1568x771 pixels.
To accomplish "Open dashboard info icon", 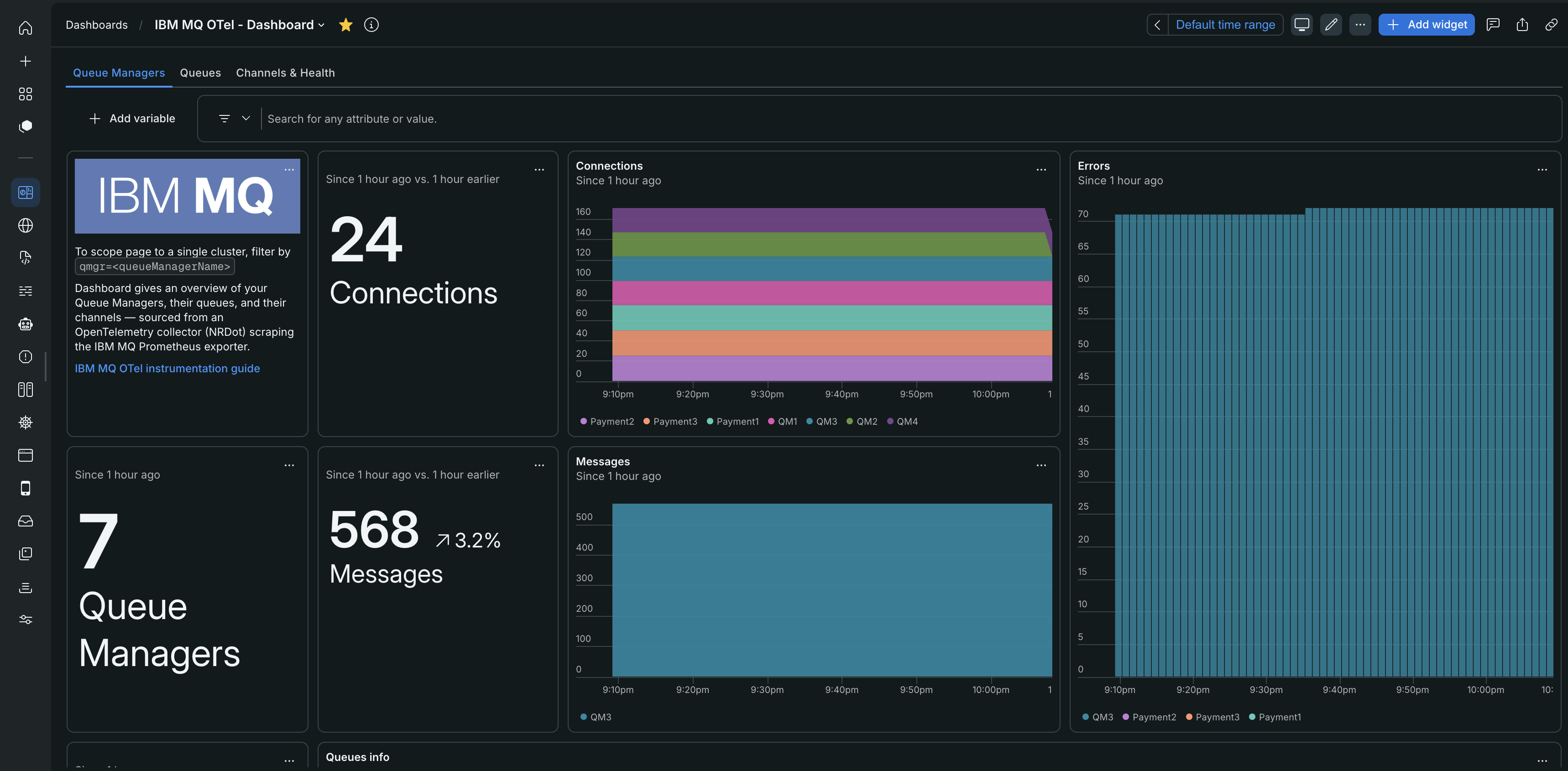I will click(x=371, y=24).
